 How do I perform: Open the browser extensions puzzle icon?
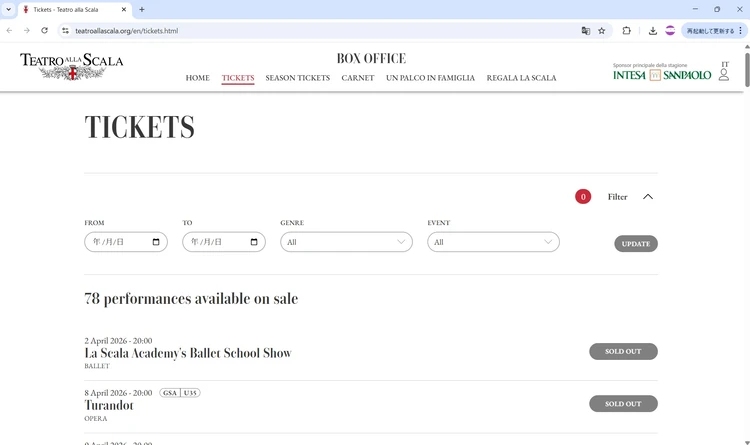[x=627, y=31]
